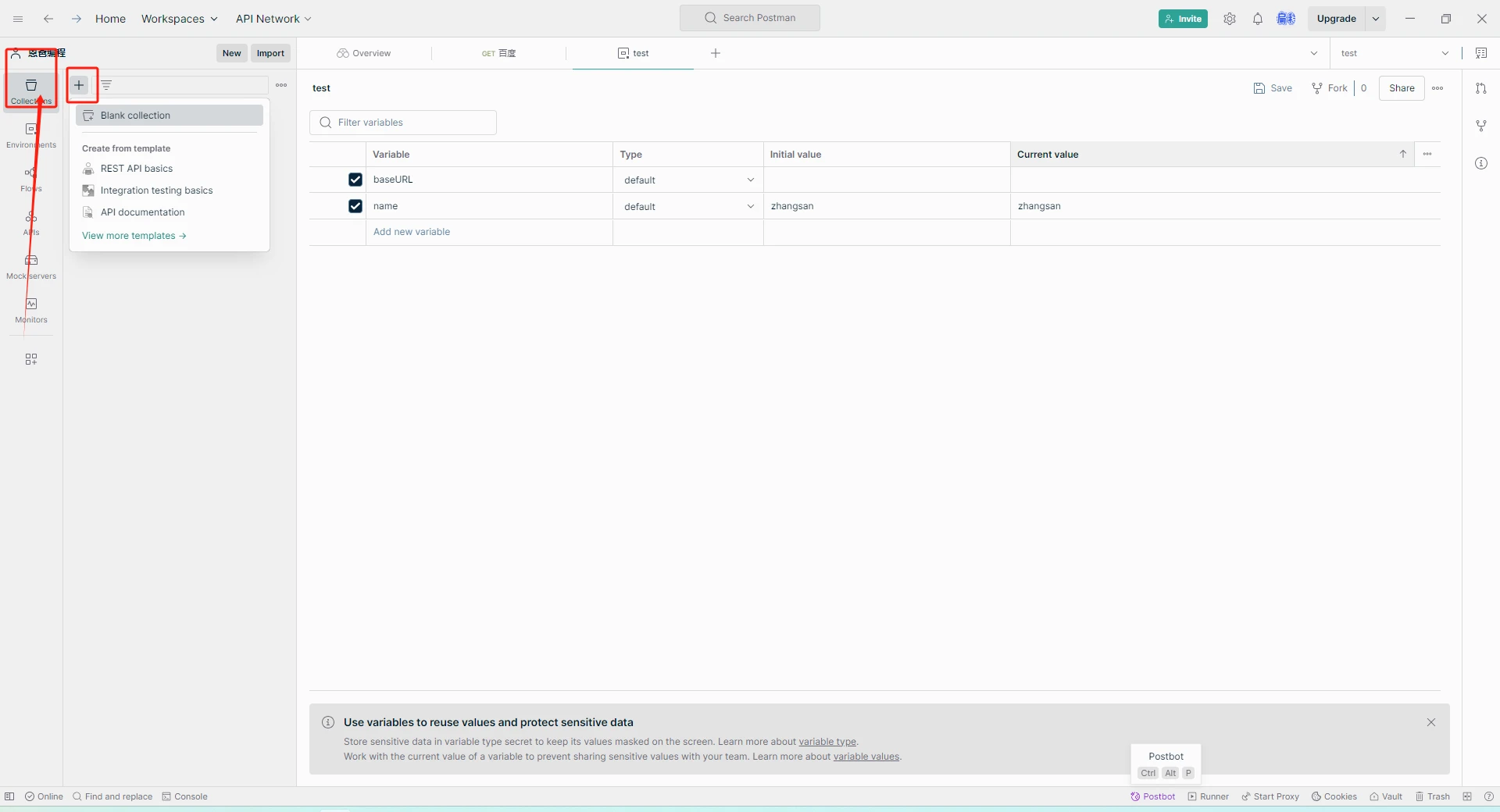Uncheck the name variable checkbox
The image size is (1500, 812).
[355, 206]
